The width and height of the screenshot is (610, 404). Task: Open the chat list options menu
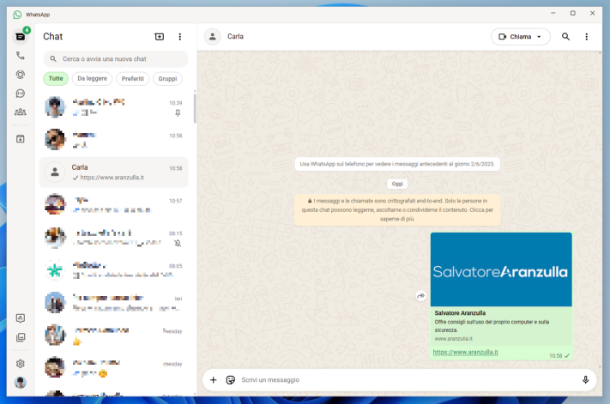[x=180, y=37]
